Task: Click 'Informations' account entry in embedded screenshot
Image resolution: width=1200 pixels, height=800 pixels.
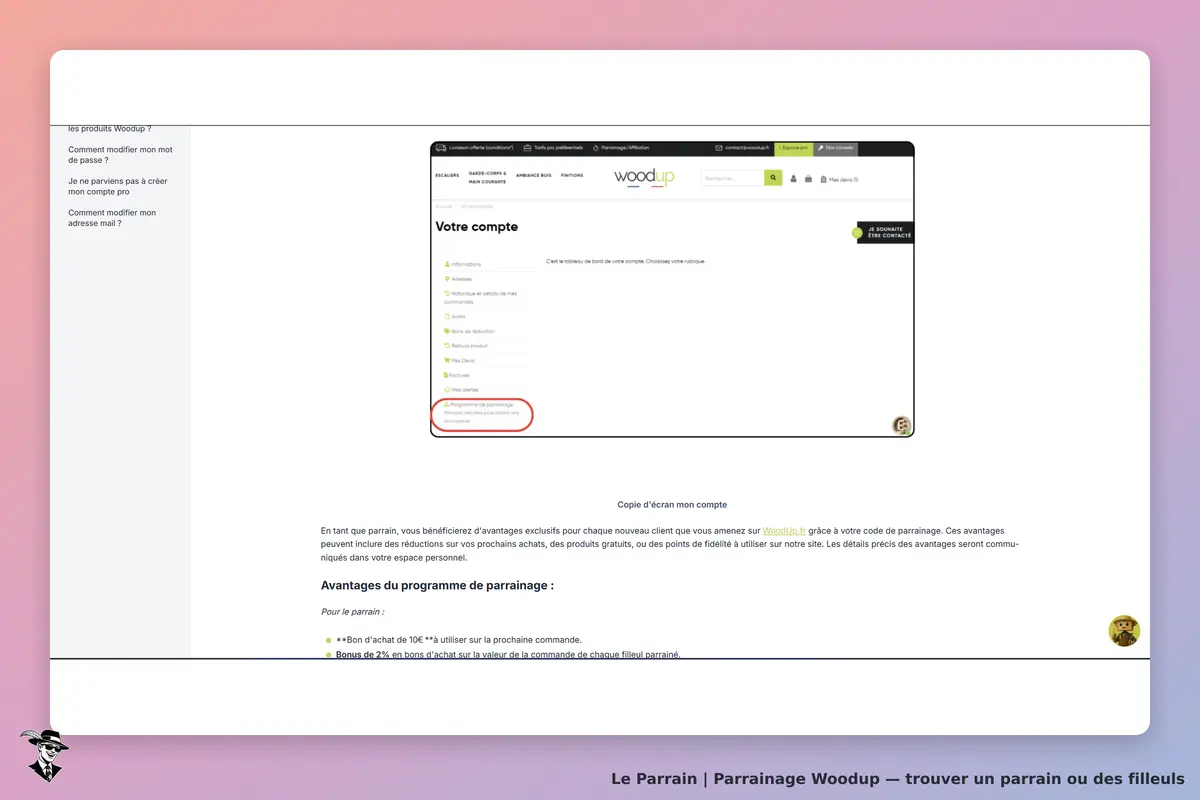Action: pos(462,264)
